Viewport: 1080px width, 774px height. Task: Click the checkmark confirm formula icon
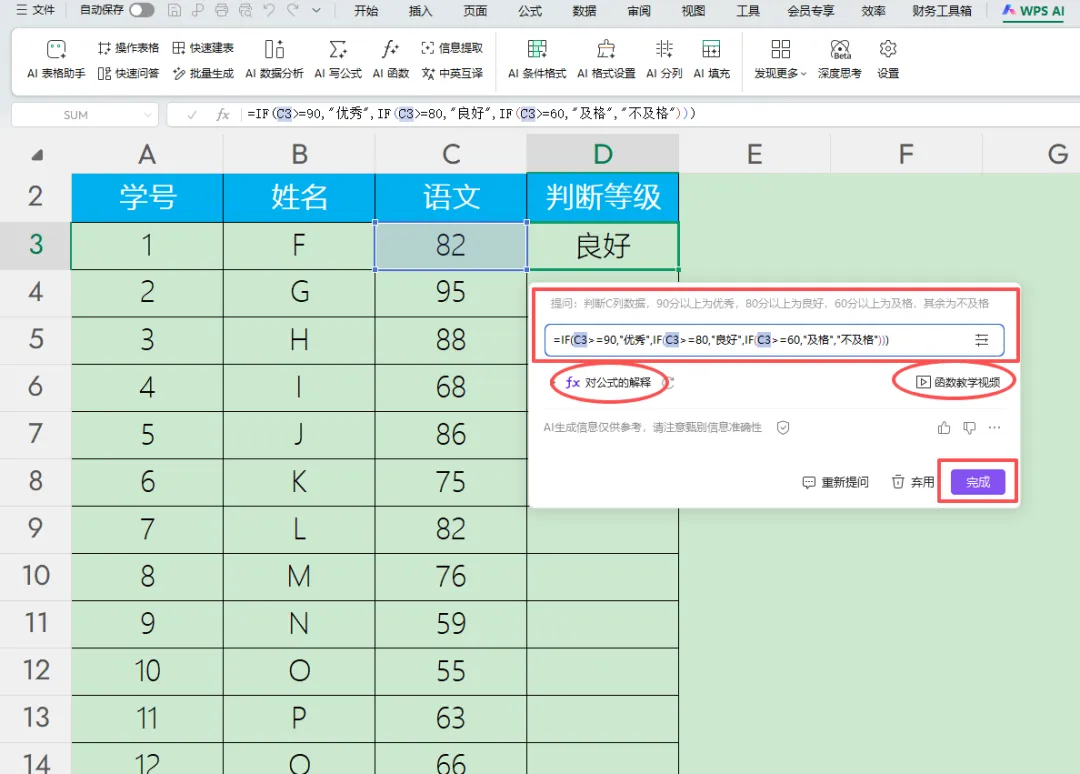coord(191,115)
